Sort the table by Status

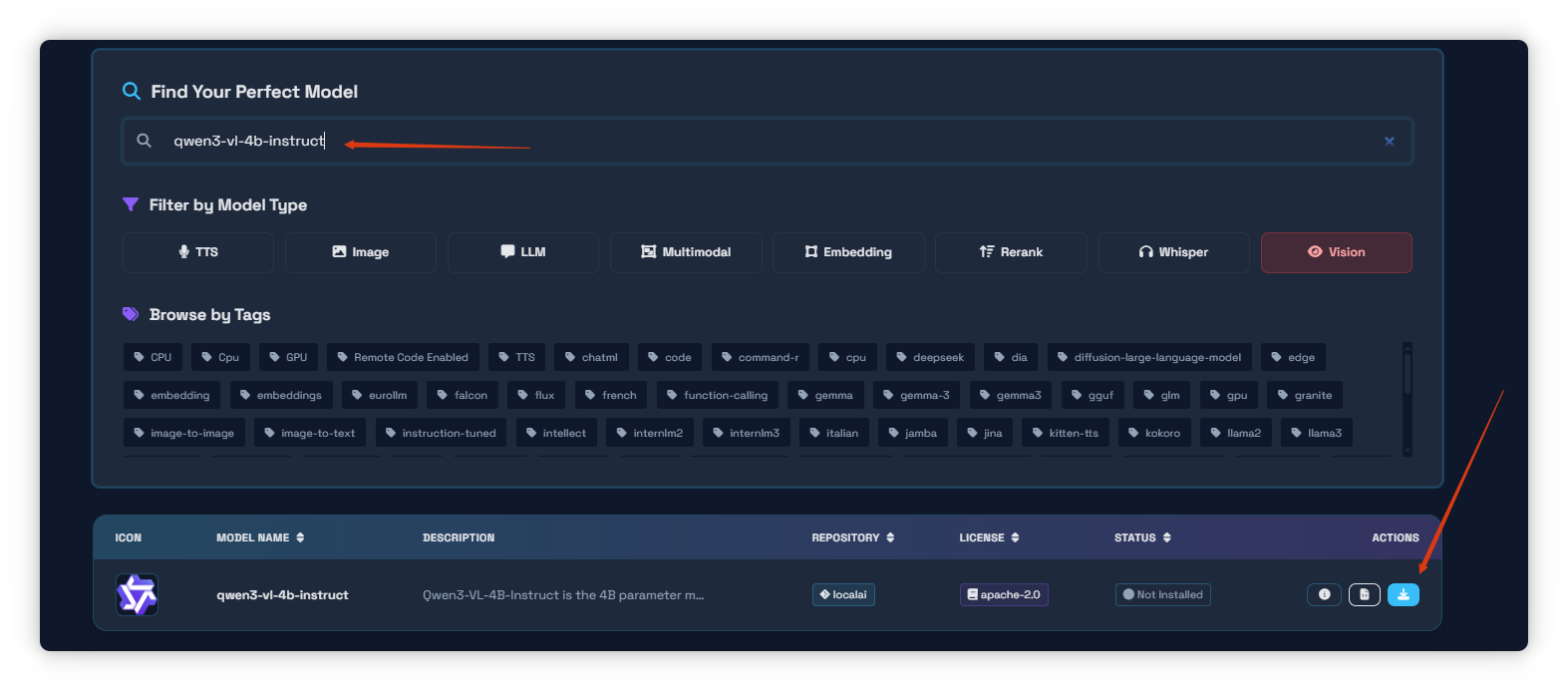click(1142, 537)
